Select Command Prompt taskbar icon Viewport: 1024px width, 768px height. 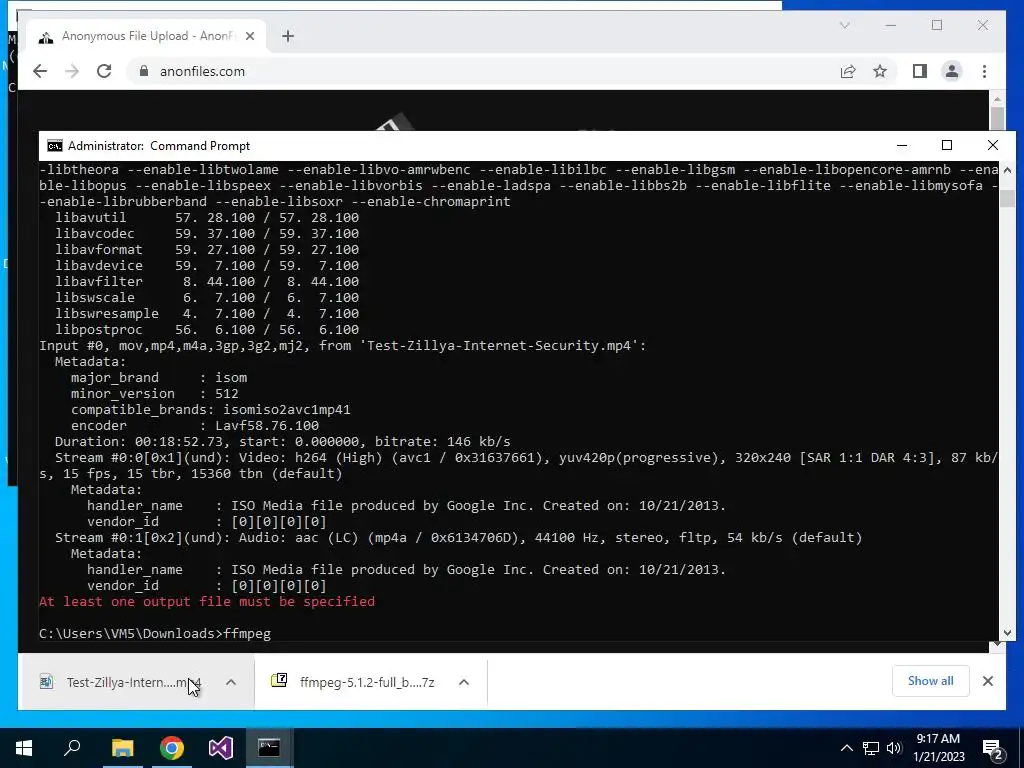269,748
